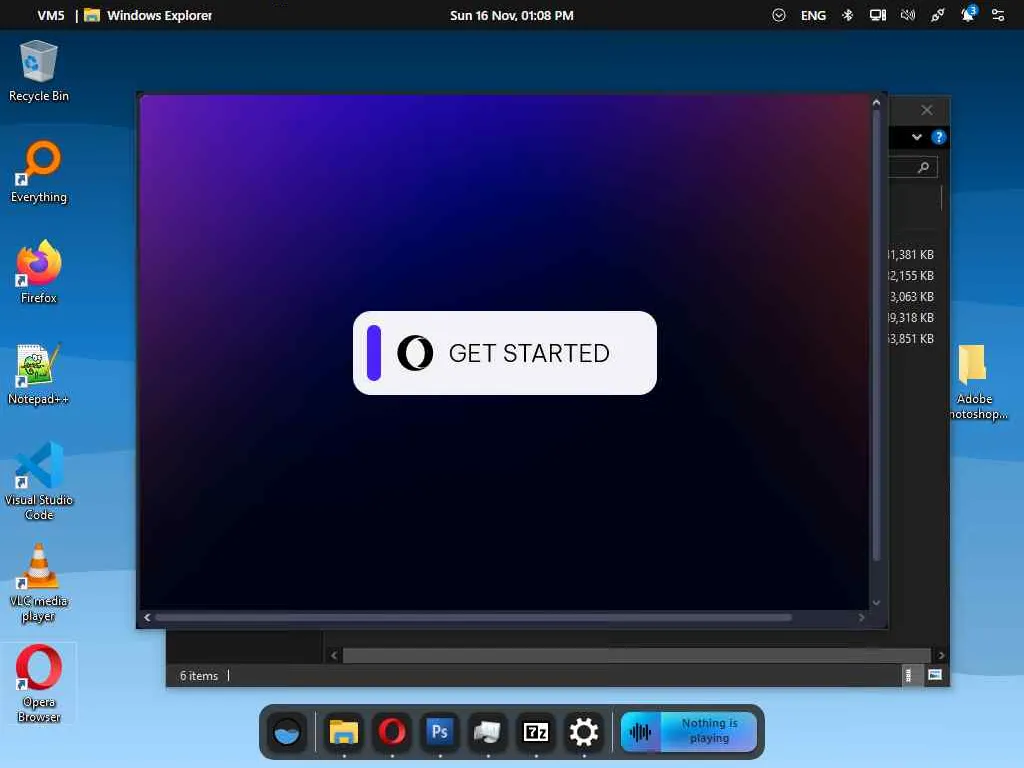This screenshot has width=1024, height=768.
Task: Click the Nothing is playing media widget
Action: pos(688,731)
